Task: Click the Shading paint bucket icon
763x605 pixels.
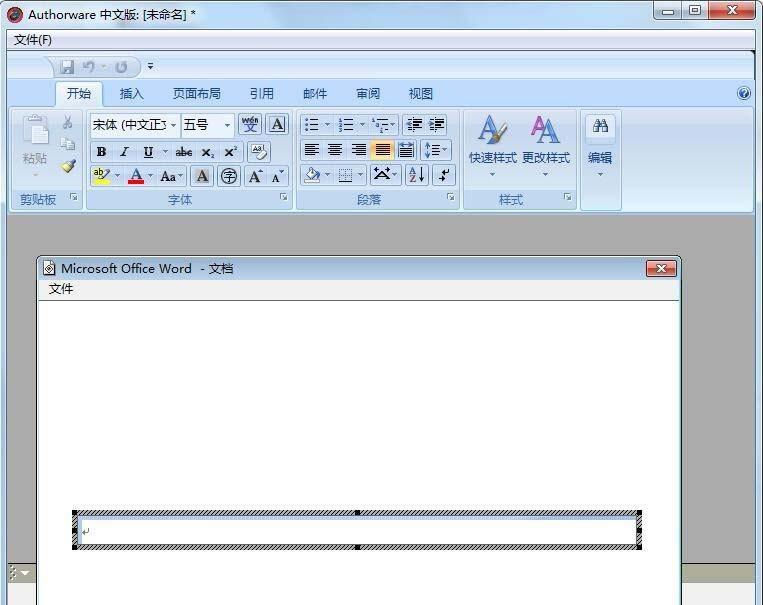Action: pyautogui.click(x=311, y=175)
